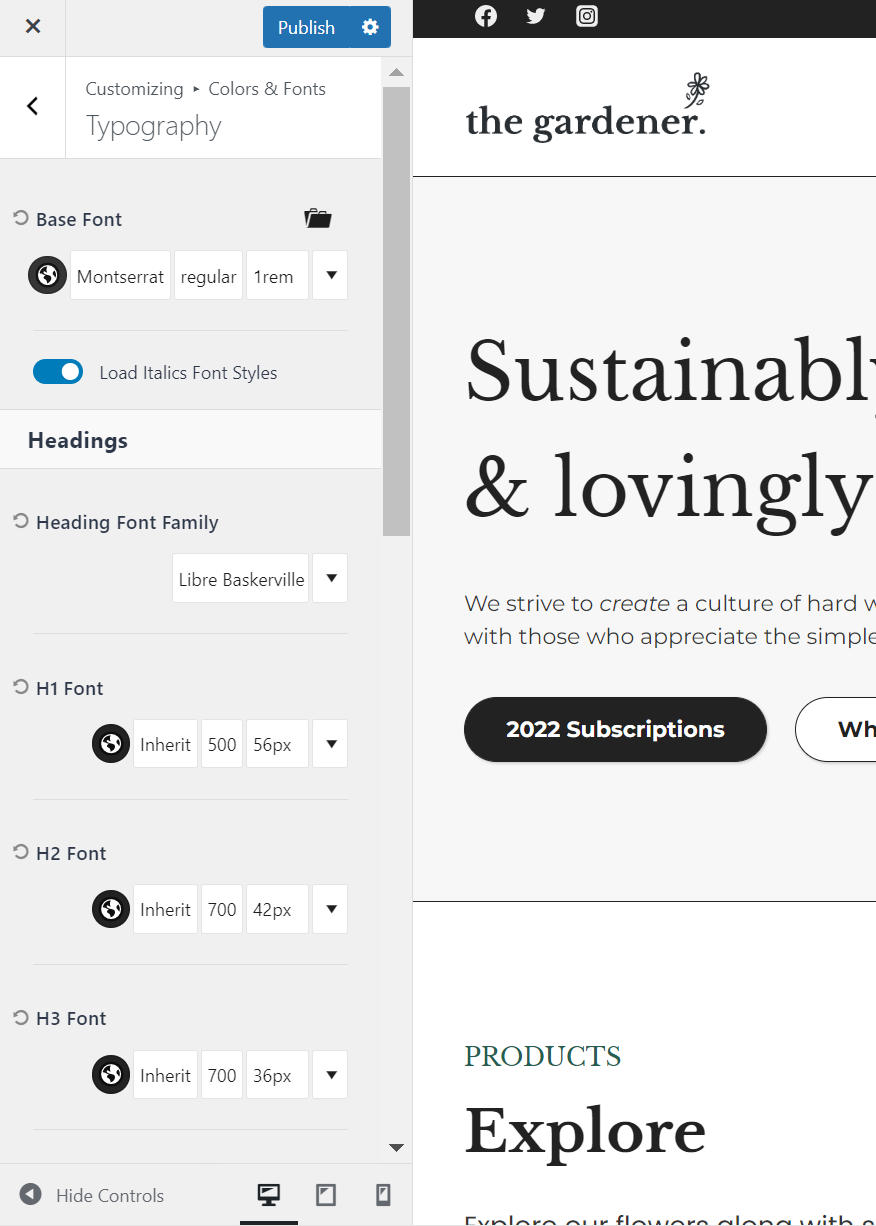Toggle Load Italics Font Styles
The width and height of the screenshot is (876, 1226).
pyautogui.click(x=58, y=372)
